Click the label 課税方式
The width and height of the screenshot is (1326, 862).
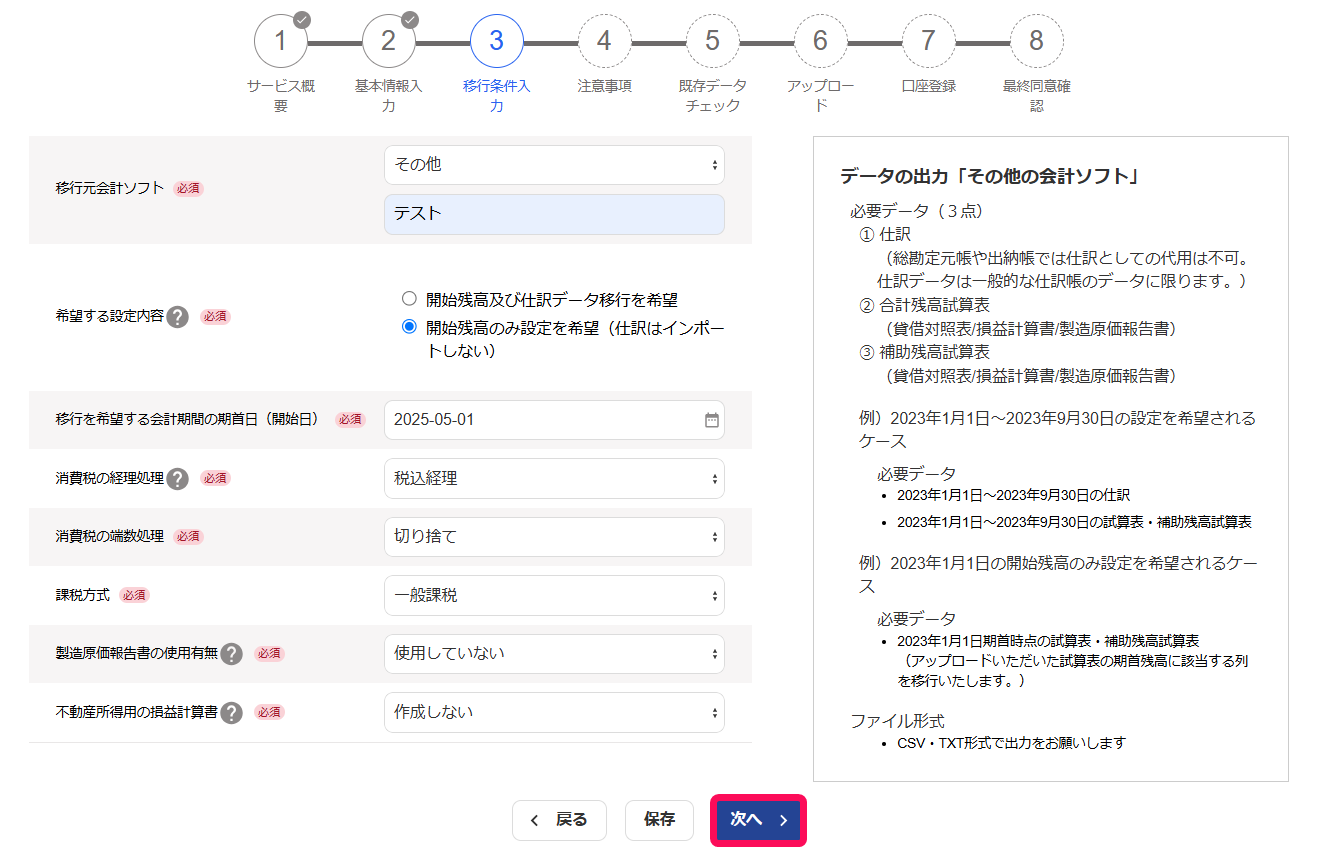click(83, 595)
